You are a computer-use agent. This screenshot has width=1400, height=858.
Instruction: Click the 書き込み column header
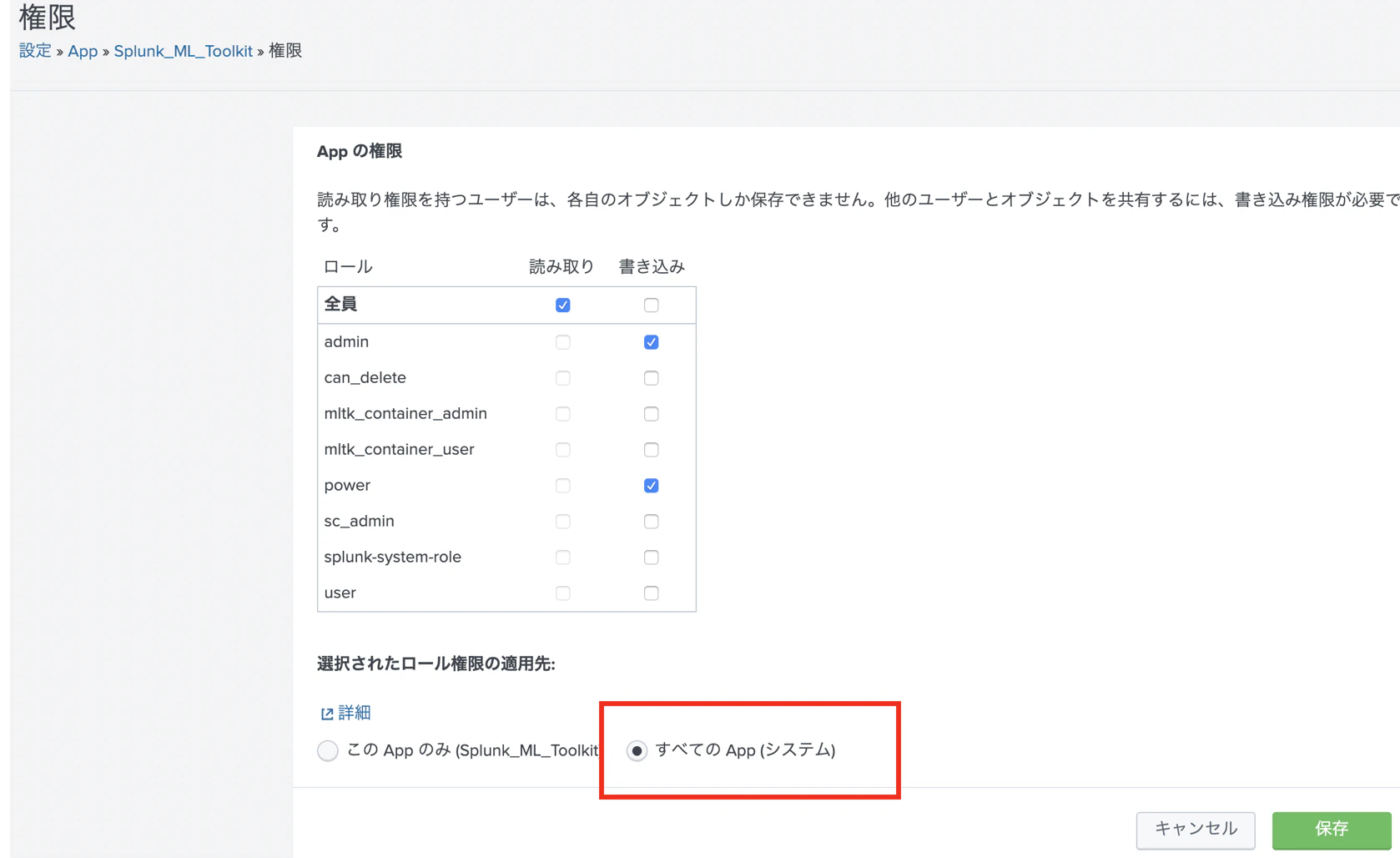[652, 267]
